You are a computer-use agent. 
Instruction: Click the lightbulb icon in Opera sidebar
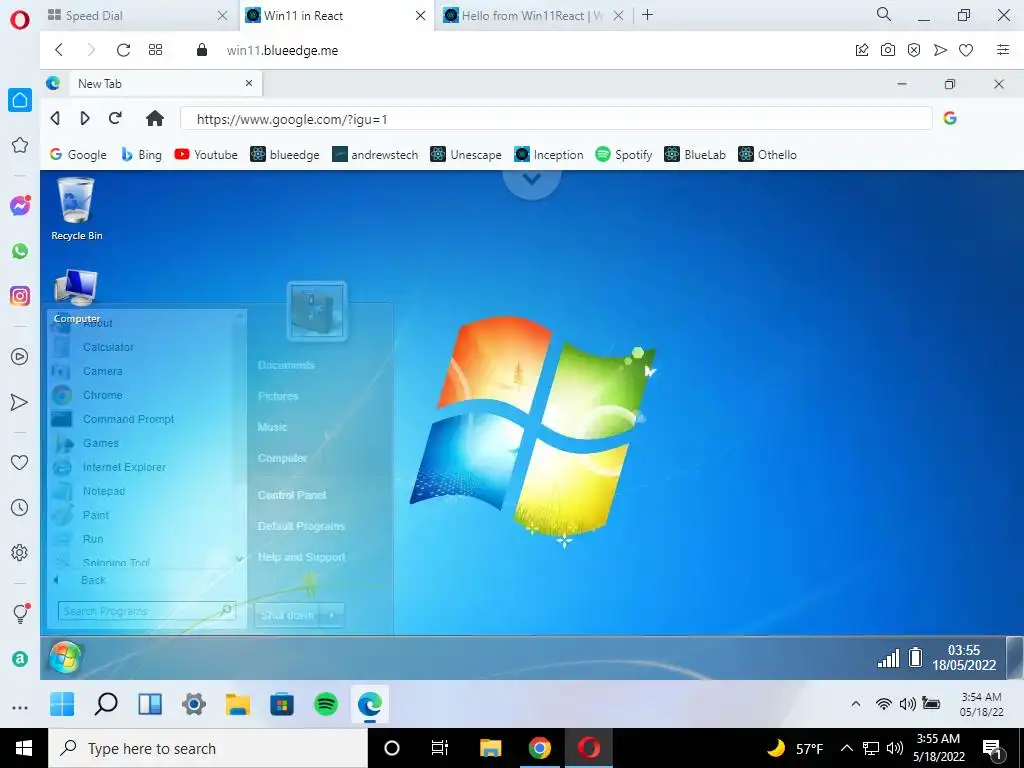[x=20, y=613]
